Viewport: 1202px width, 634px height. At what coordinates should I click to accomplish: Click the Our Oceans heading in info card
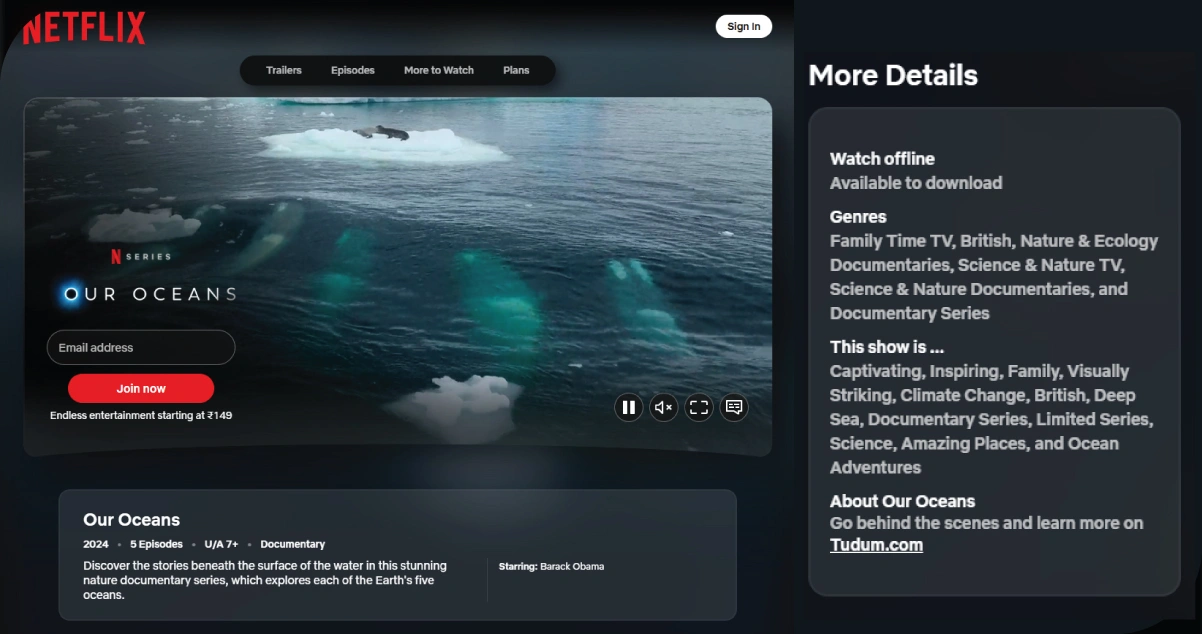tap(131, 520)
